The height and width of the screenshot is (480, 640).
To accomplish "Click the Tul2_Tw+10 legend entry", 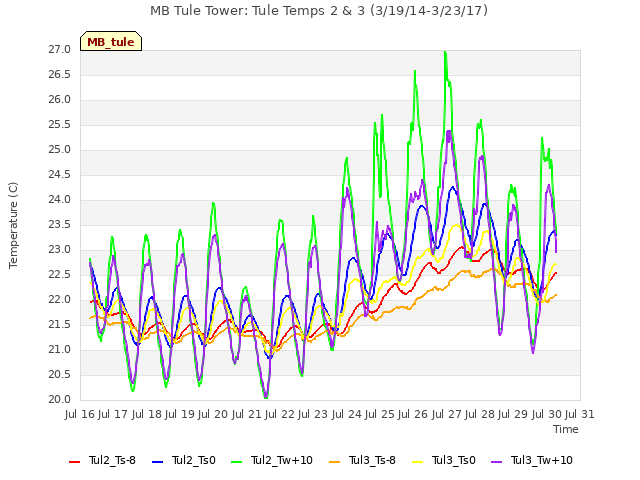I will pos(271,460).
